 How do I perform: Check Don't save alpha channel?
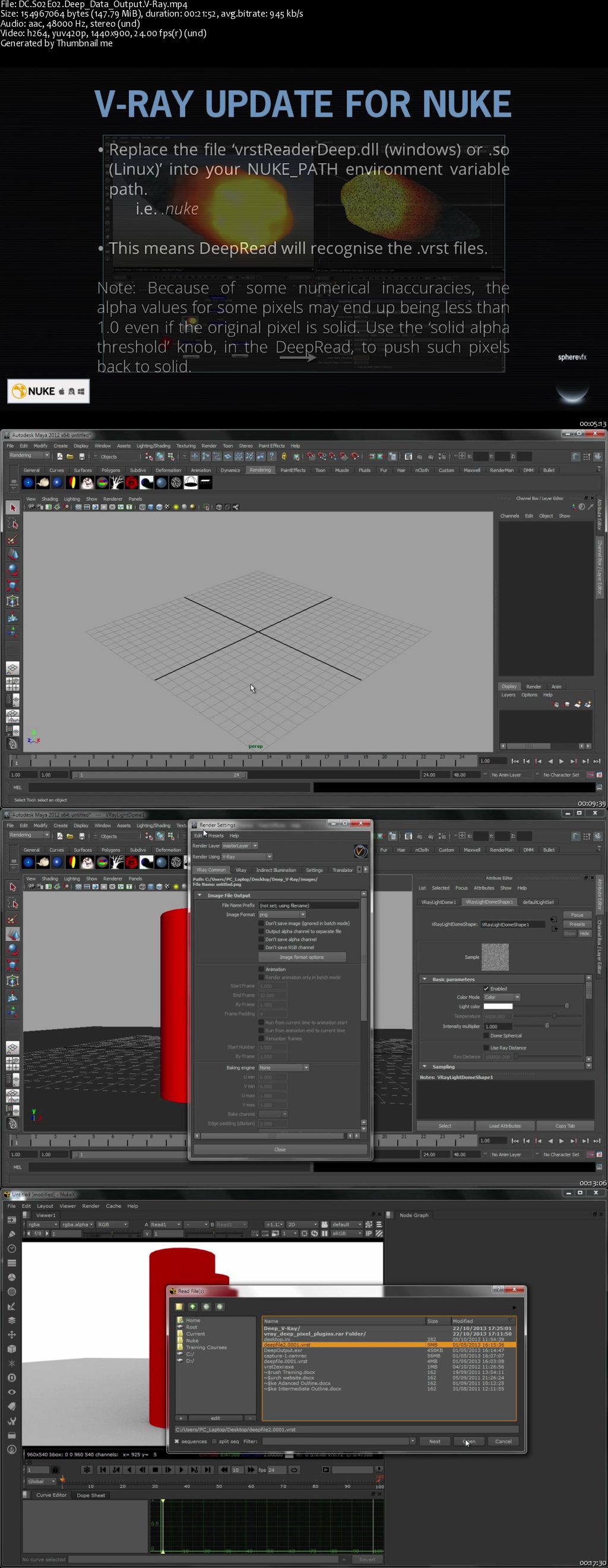coord(261,939)
